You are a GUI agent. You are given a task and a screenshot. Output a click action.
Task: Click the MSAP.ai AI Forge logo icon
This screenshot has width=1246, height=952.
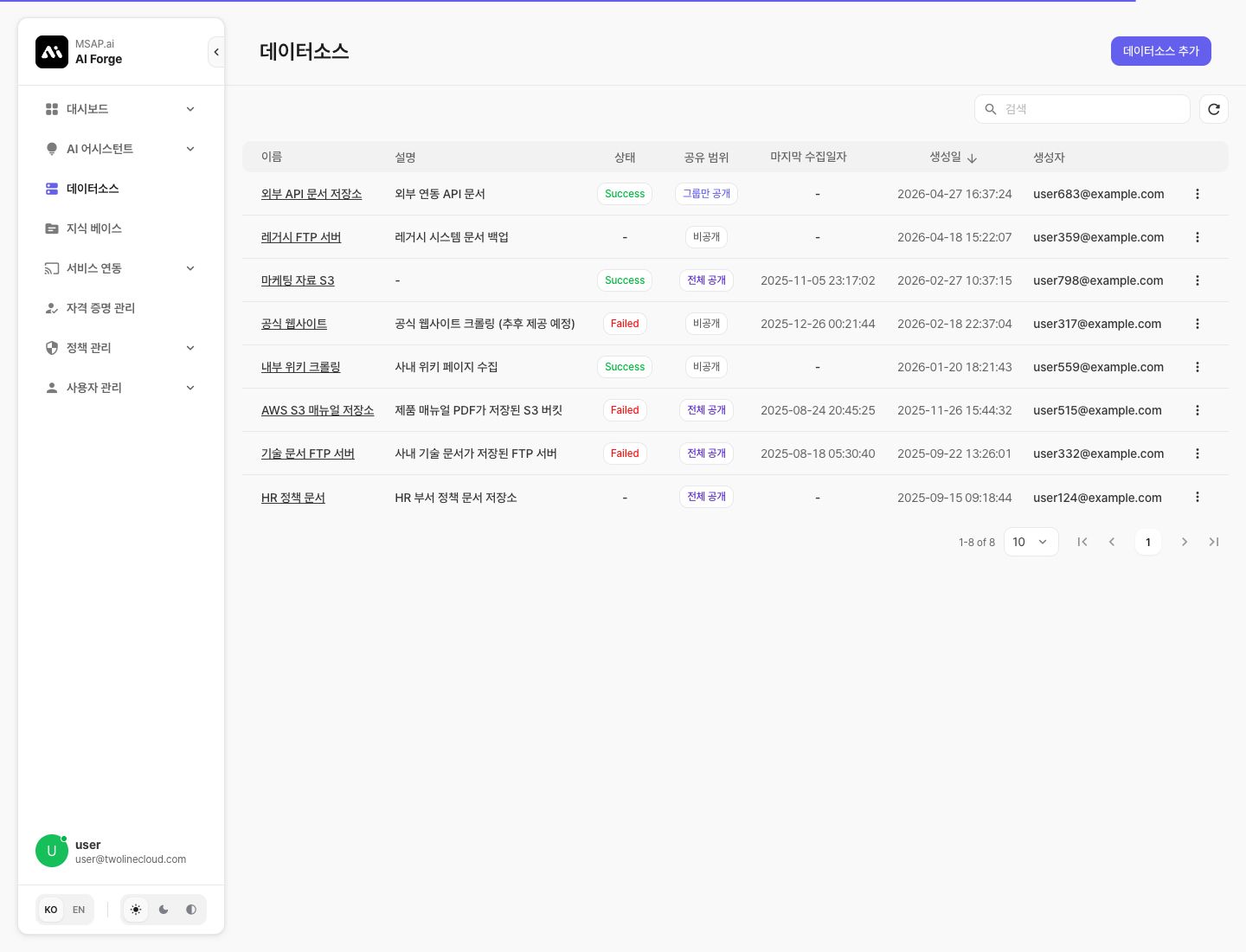[52, 52]
